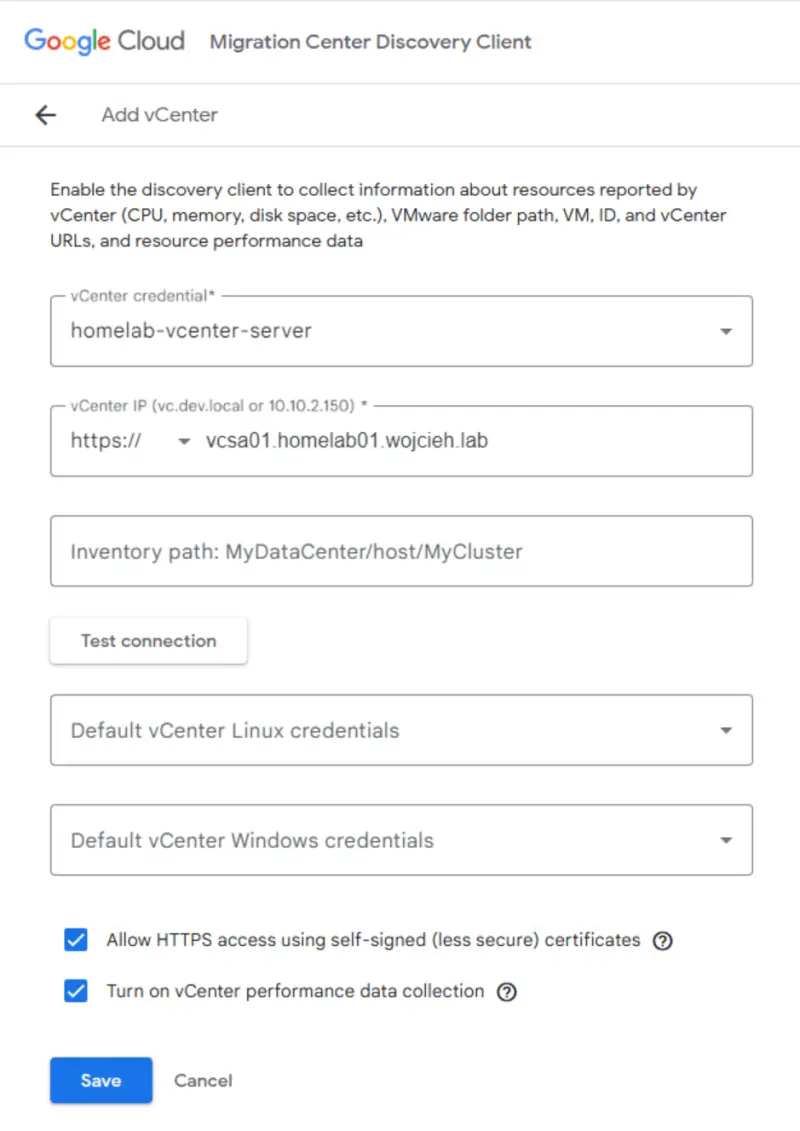
Task: Save the vCenter configuration
Action: (x=100, y=1080)
